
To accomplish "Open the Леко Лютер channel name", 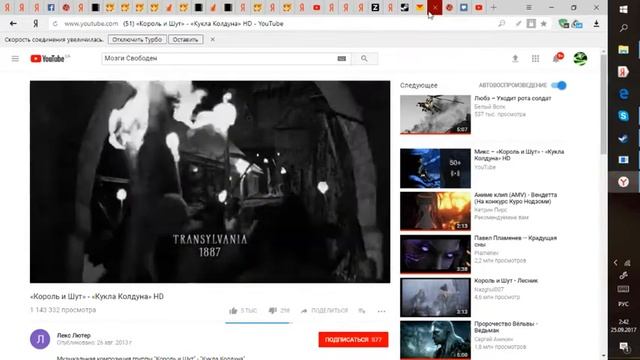I will pos(73,335).
